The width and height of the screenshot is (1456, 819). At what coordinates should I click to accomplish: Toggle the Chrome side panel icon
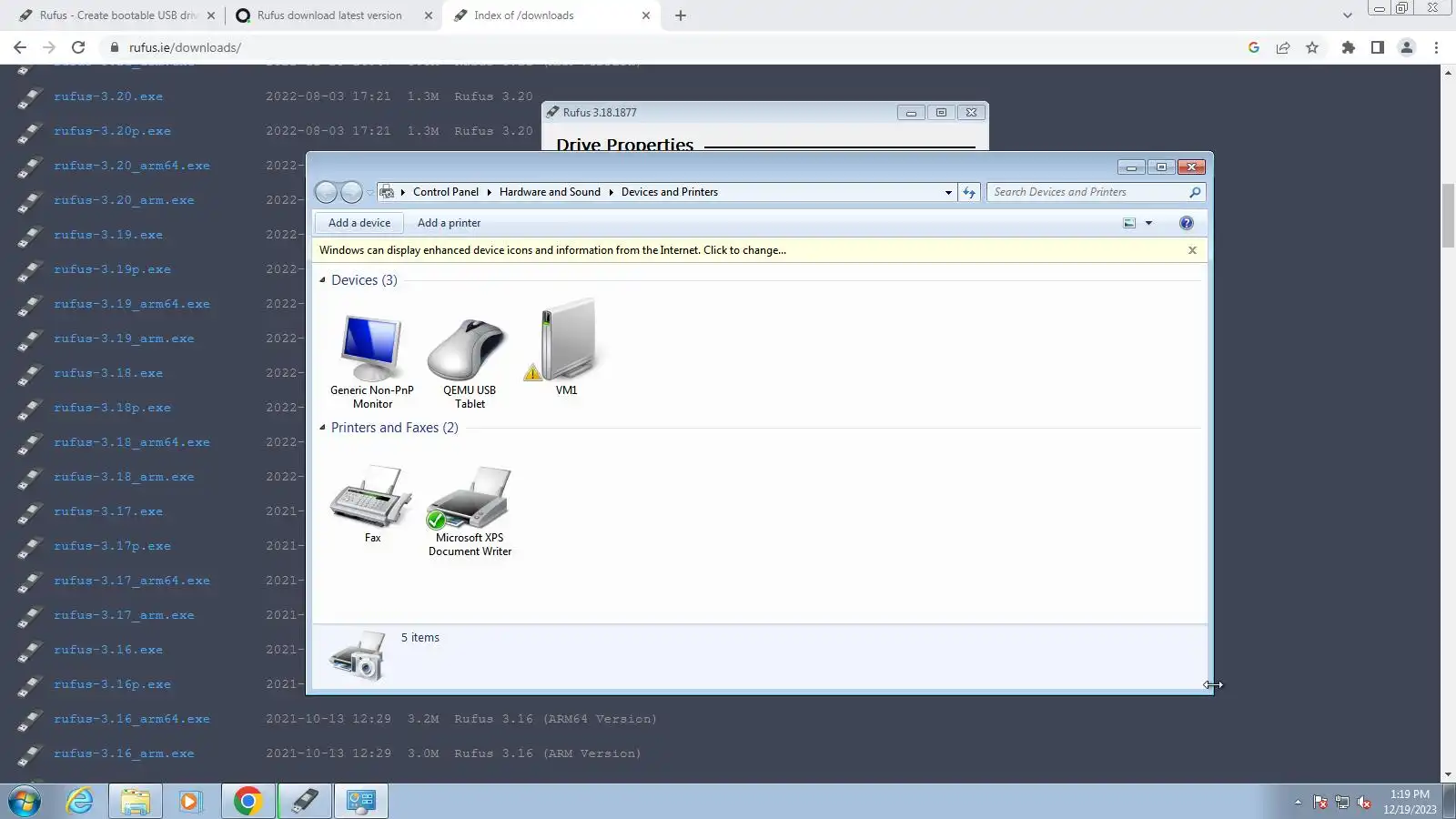[1378, 47]
